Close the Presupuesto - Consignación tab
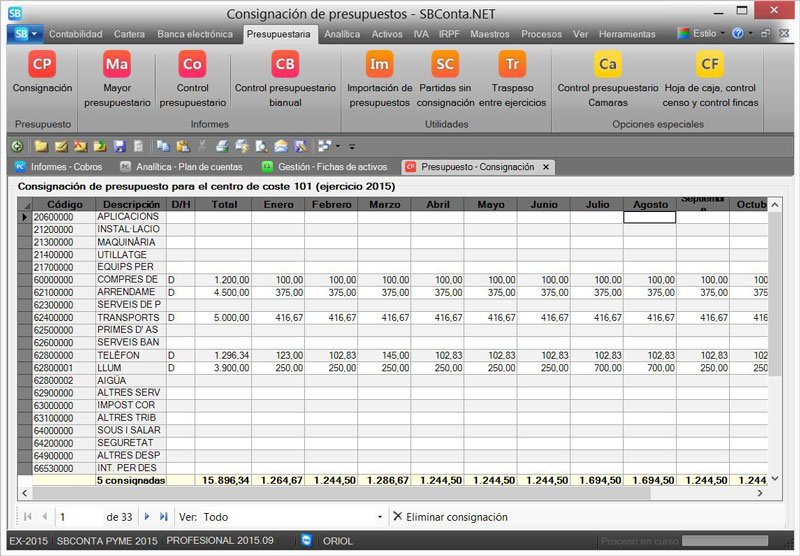The width and height of the screenshot is (800, 556). 545,167
